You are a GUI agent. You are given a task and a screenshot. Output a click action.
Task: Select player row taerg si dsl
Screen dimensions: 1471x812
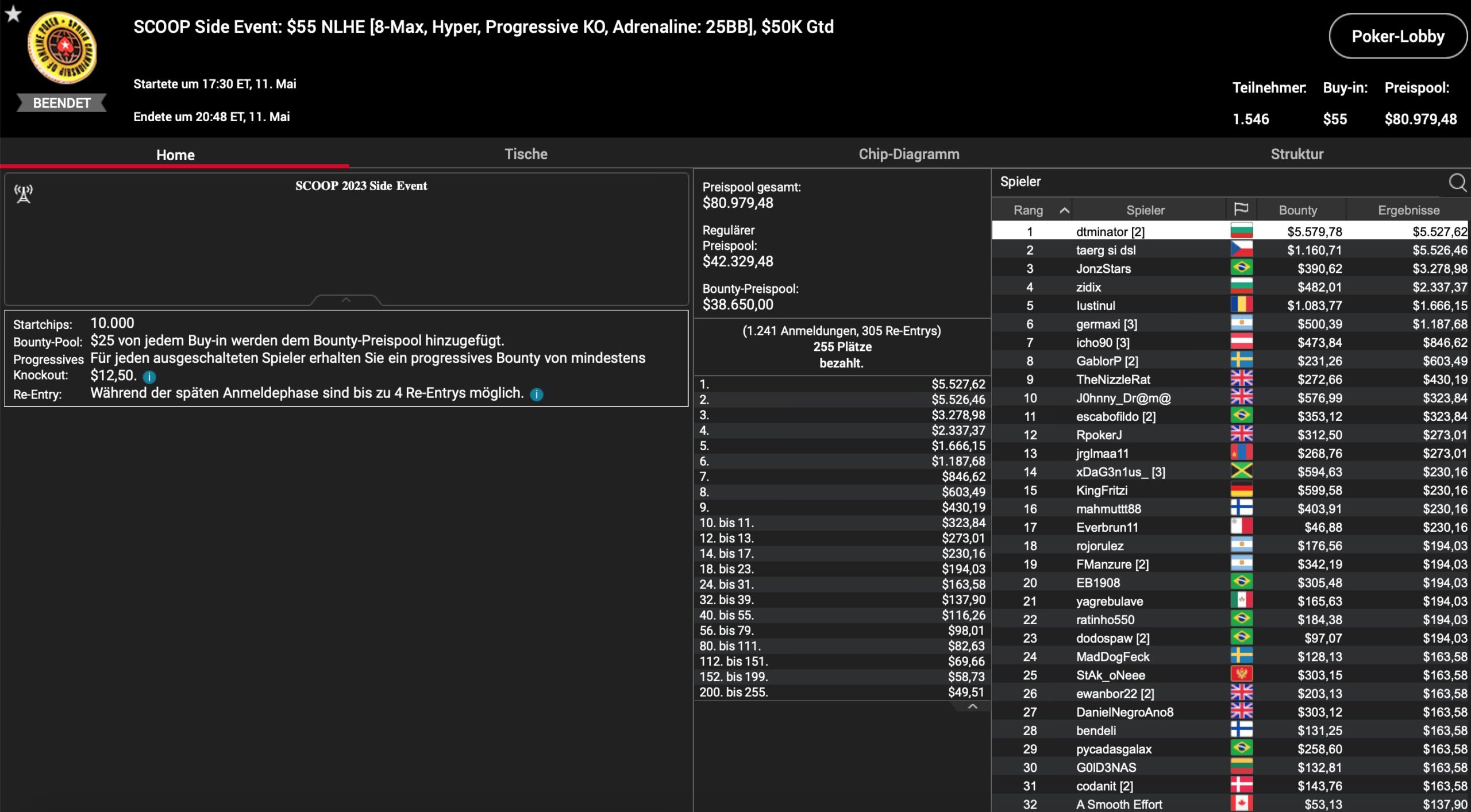[x=1106, y=250]
